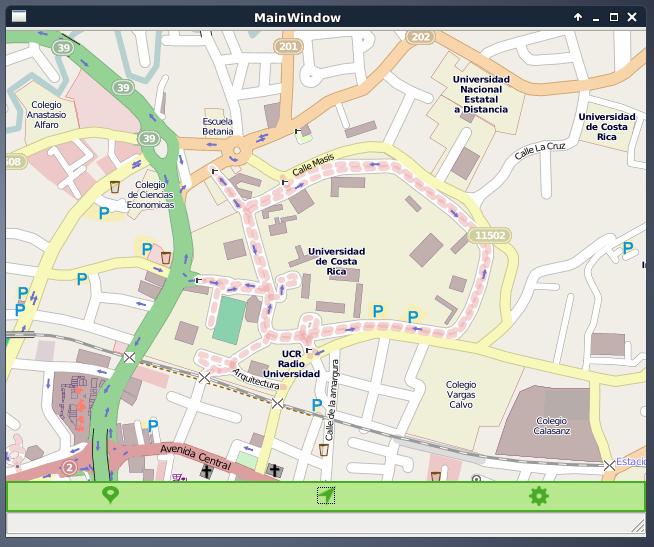Image resolution: width=654 pixels, height=547 pixels.
Task: Click the 'Colegio de Ciencias Economicas' label
Action: point(150,195)
